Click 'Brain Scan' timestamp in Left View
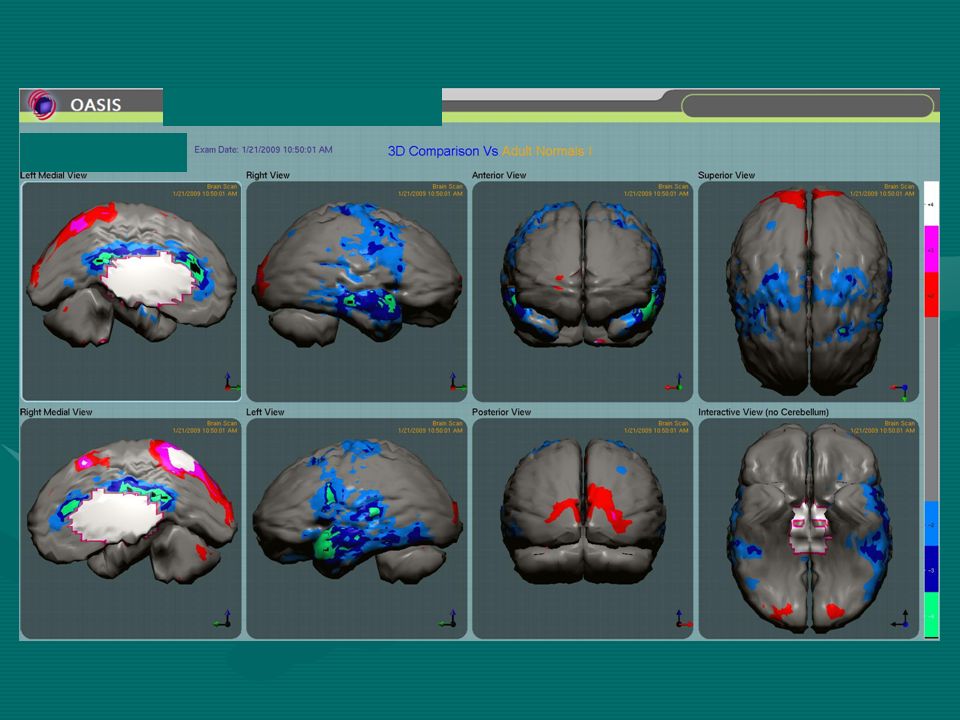 coord(430,427)
